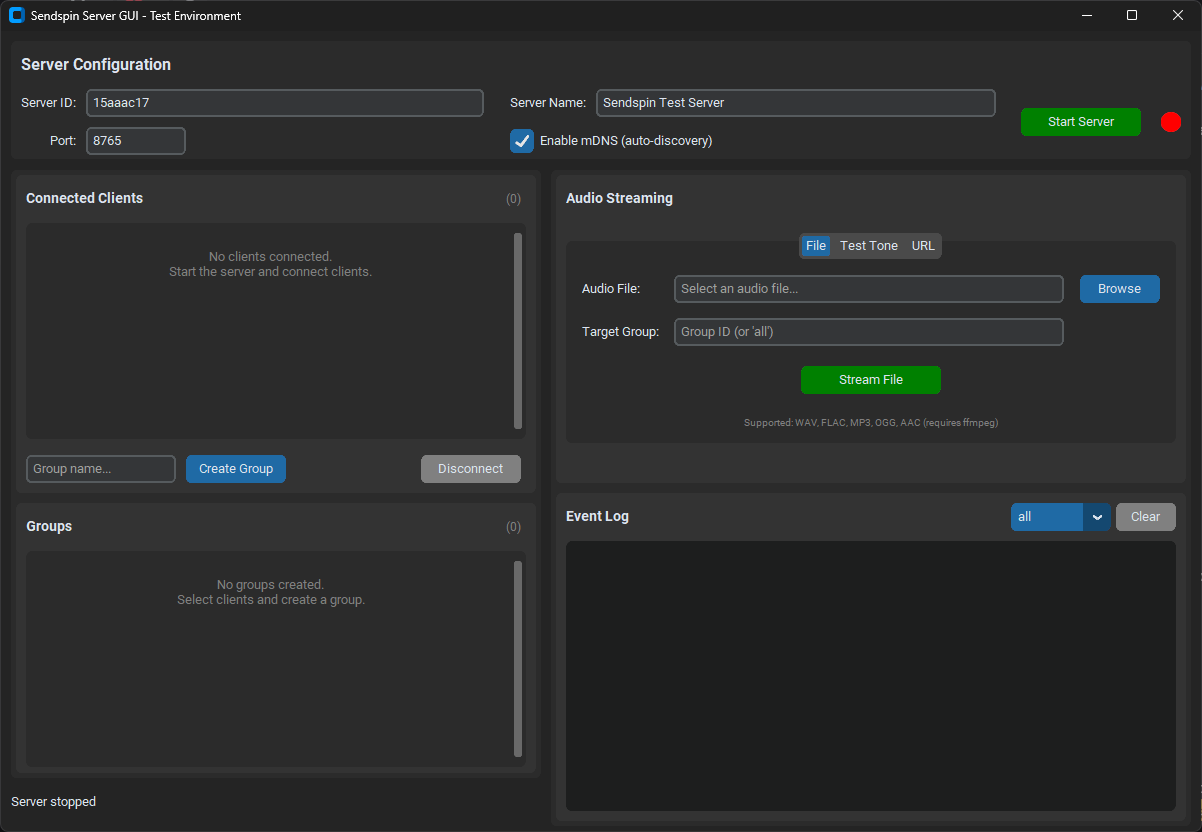This screenshot has width=1202, height=832.
Task: Click the Target Group ID field
Action: click(869, 332)
